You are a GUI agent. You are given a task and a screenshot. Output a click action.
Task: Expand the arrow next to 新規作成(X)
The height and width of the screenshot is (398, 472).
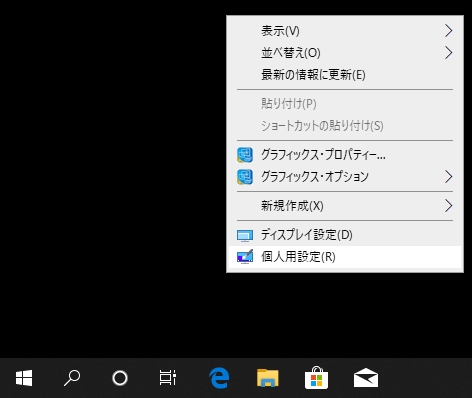pyautogui.click(x=449, y=206)
